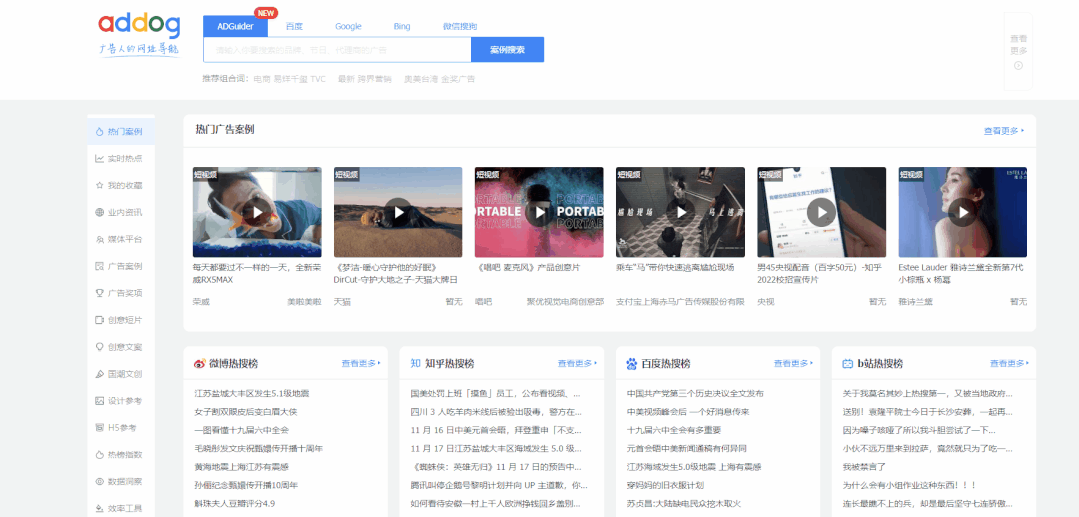
Task: Open 设计参考 in the sidebar
Action: coord(121,401)
